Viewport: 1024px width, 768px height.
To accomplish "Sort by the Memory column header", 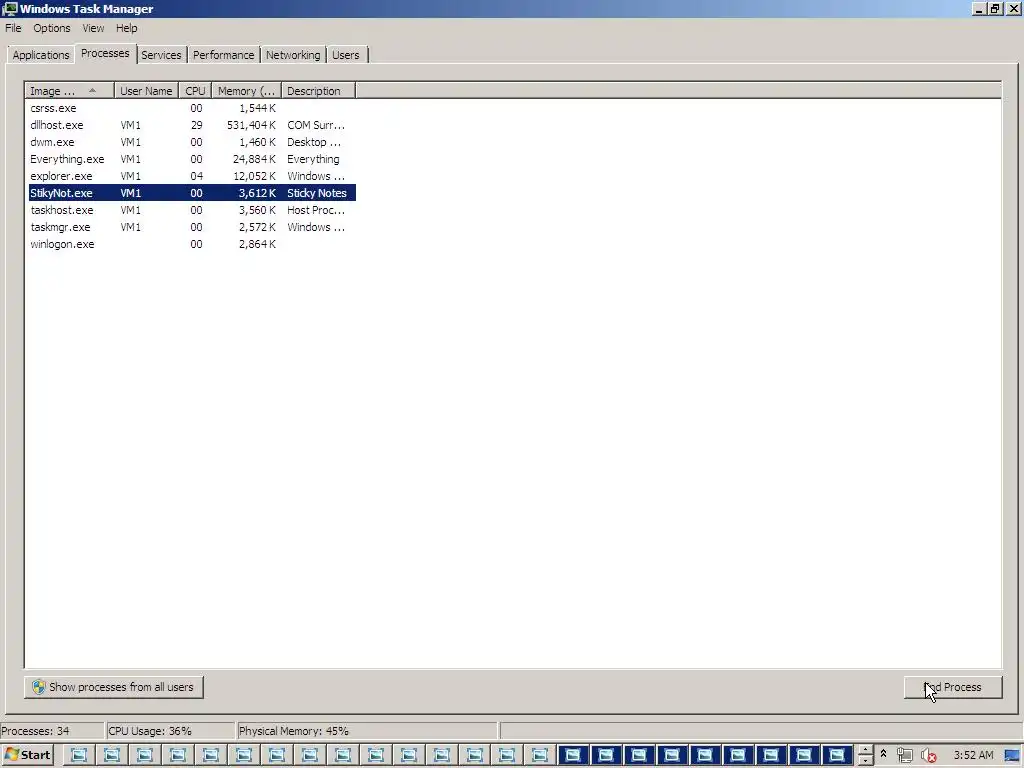I will point(246,91).
